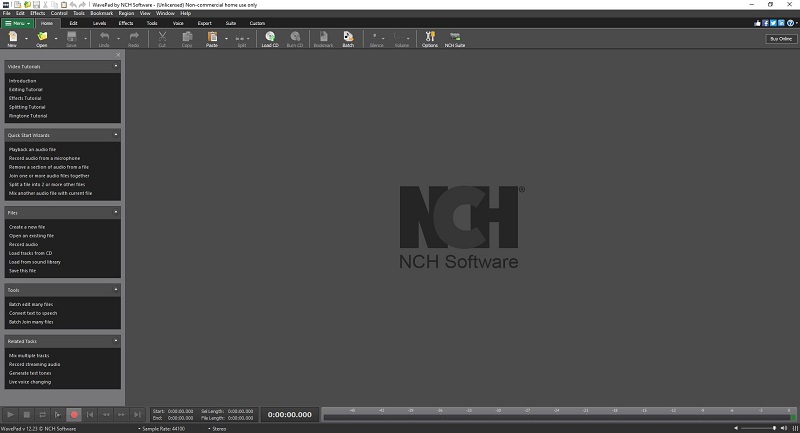Click the Play button in transport bar

click(x=10, y=415)
